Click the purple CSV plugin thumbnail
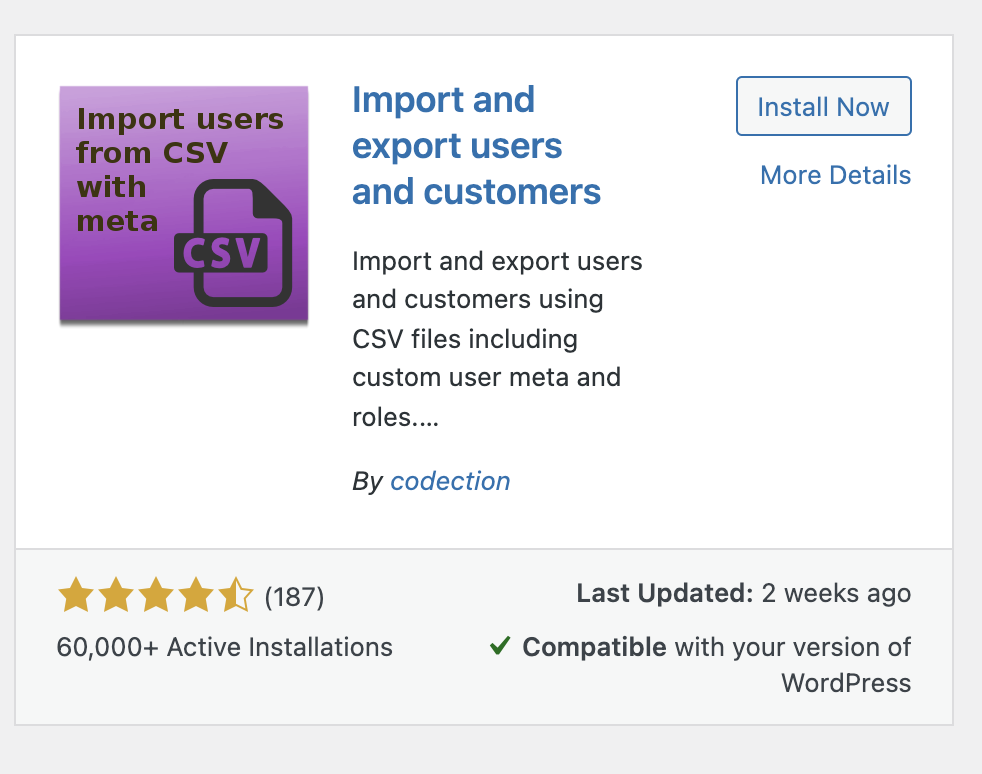 (x=183, y=204)
